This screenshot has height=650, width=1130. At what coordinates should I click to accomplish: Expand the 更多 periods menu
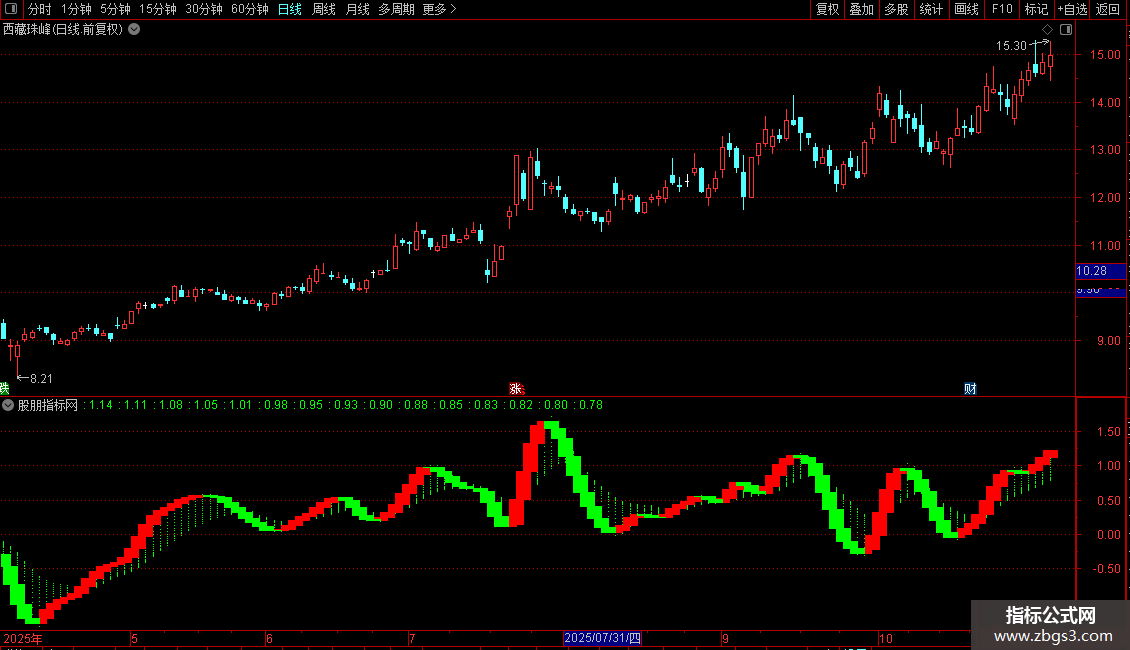[439, 9]
